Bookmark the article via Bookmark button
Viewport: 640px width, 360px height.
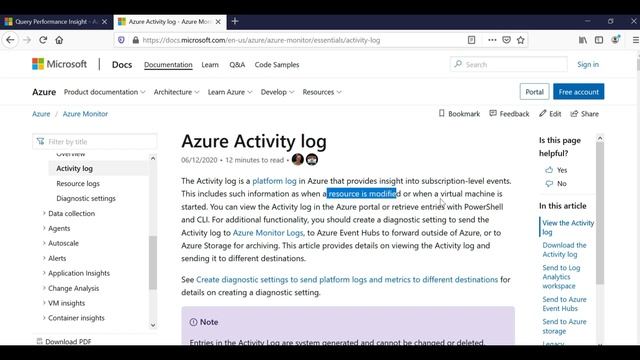click(459, 114)
